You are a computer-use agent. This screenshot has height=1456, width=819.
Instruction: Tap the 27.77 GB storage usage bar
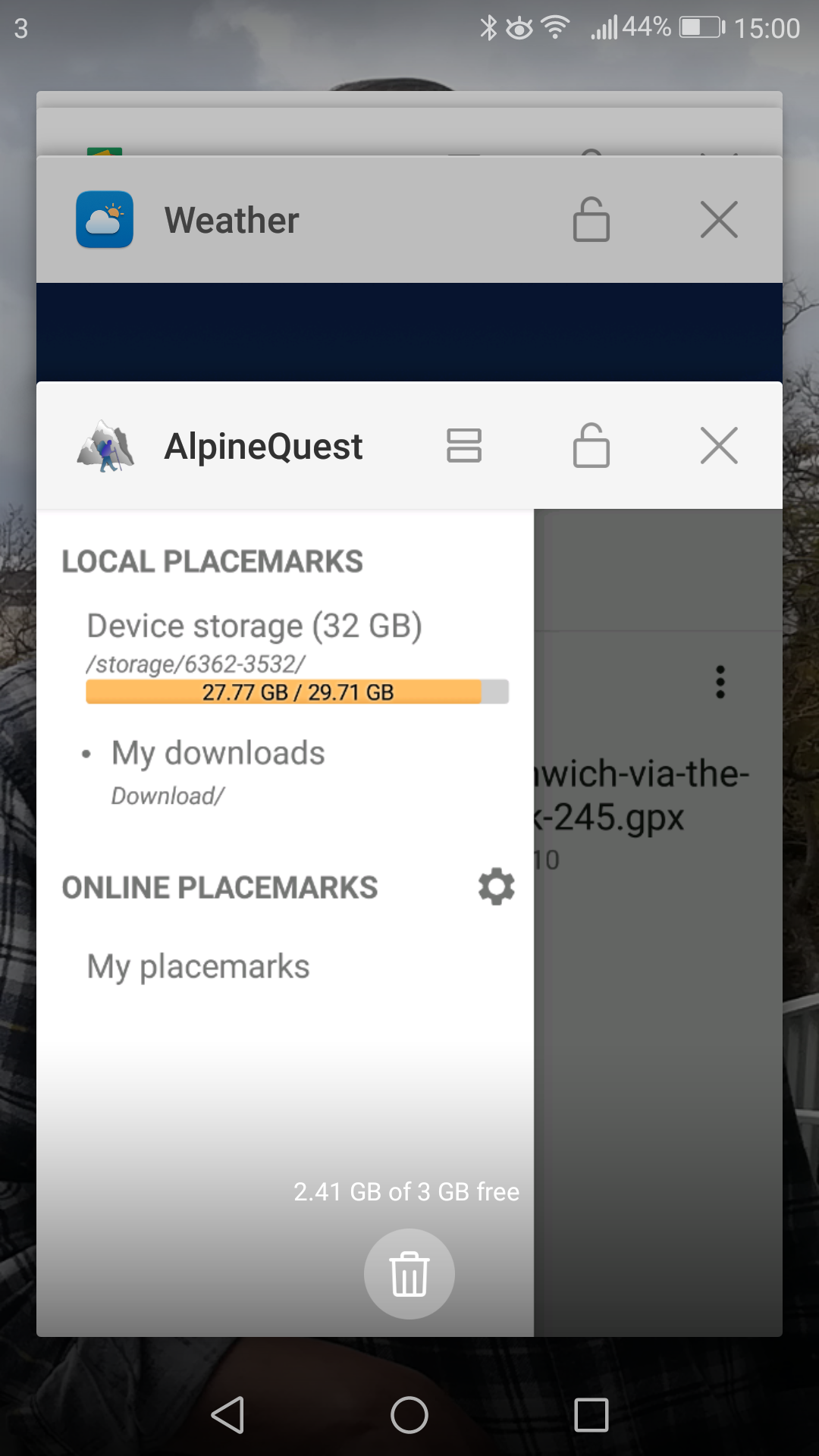(297, 692)
